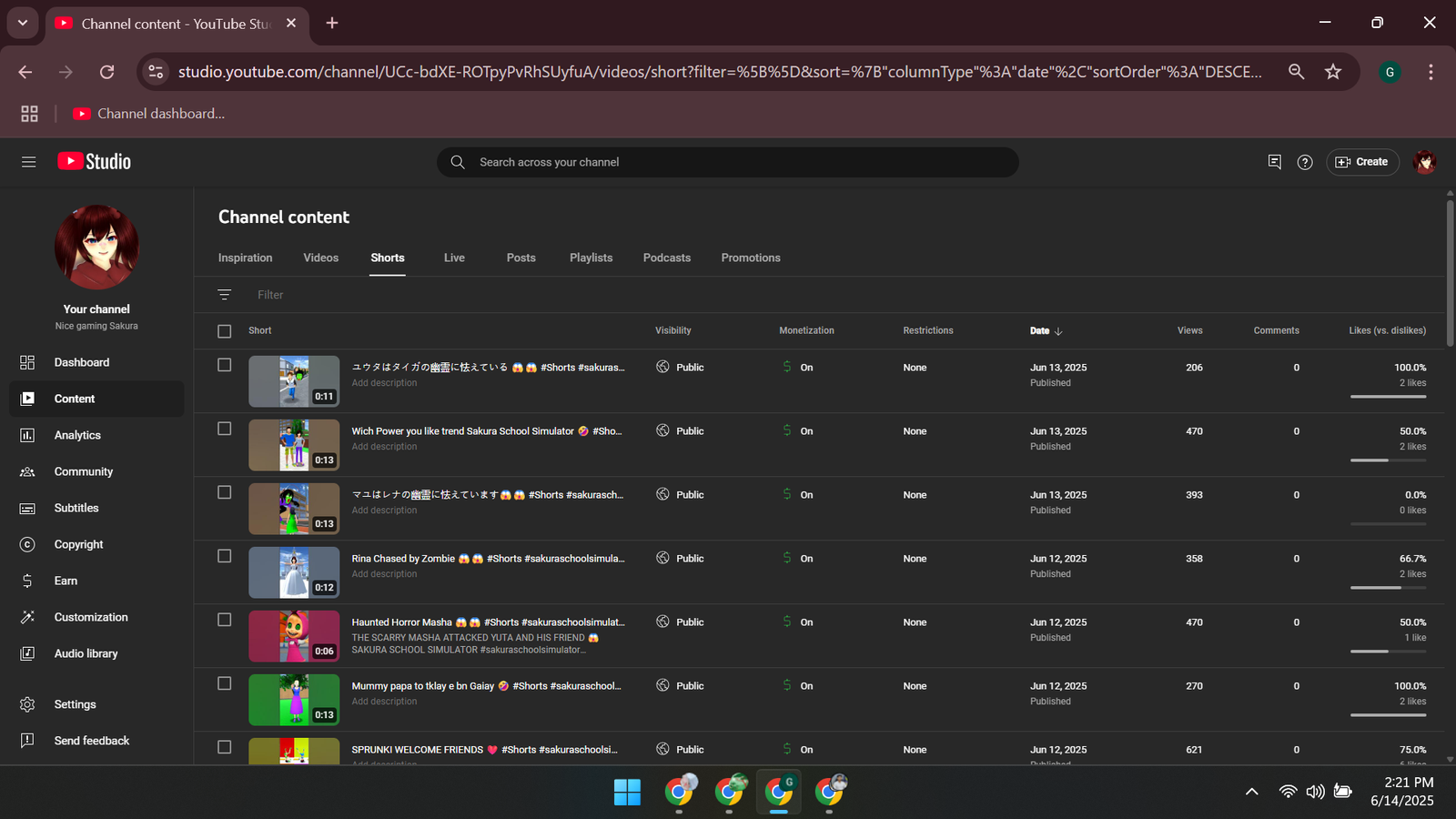Click the comments notification icon in header
Screen dimensions: 1456x819
point(1274,162)
